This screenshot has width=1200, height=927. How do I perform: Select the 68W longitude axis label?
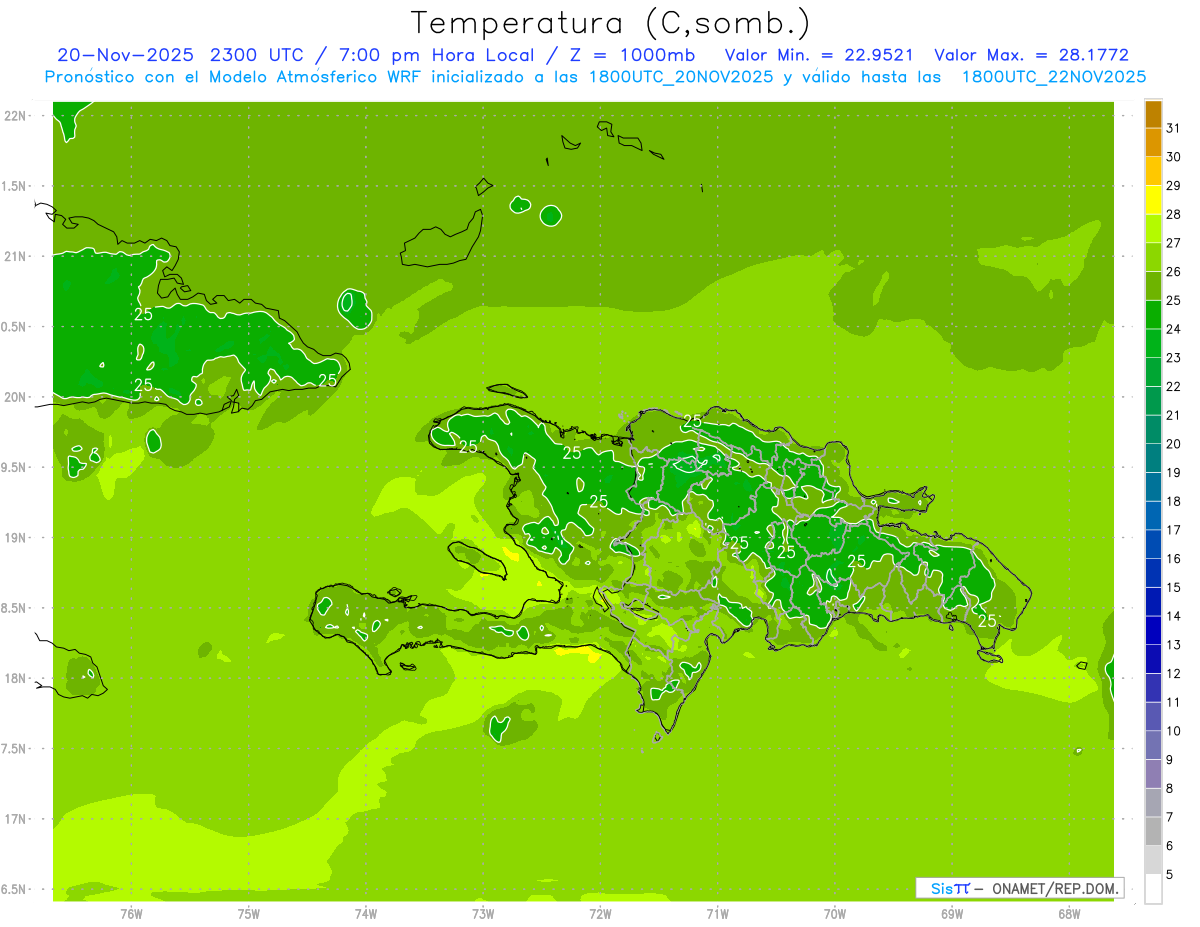pos(1068,913)
